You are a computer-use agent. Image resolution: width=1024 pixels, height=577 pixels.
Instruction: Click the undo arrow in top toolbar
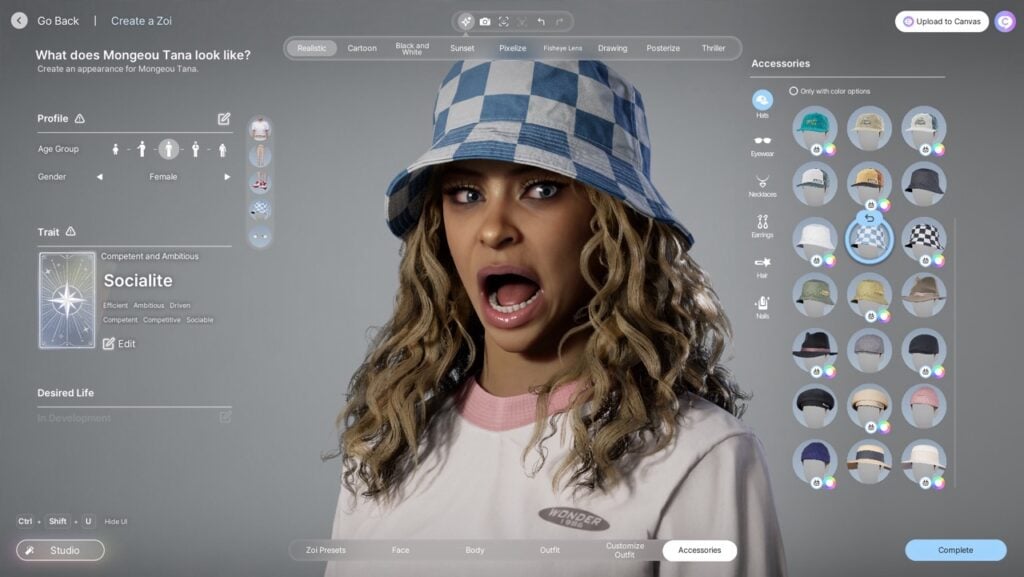pyautogui.click(x=541, y=21)
